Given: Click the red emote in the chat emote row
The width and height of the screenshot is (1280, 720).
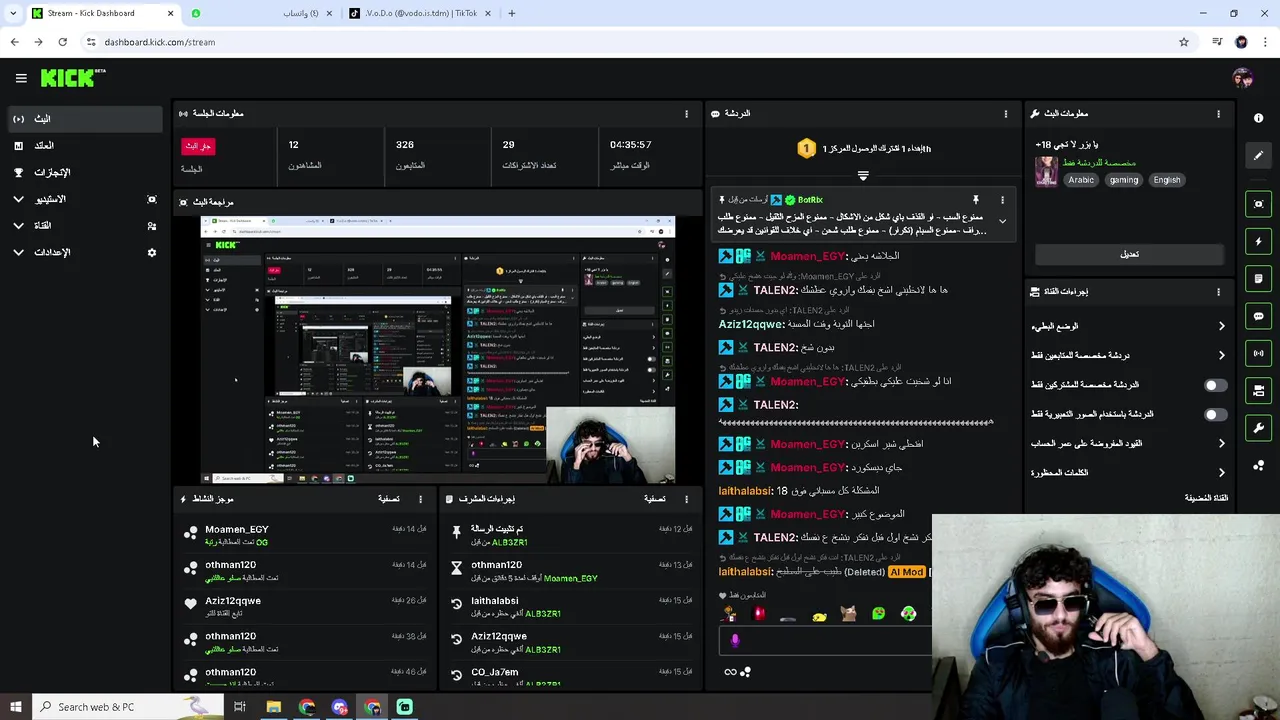Looking at the screenshot, I should point(759,614).
